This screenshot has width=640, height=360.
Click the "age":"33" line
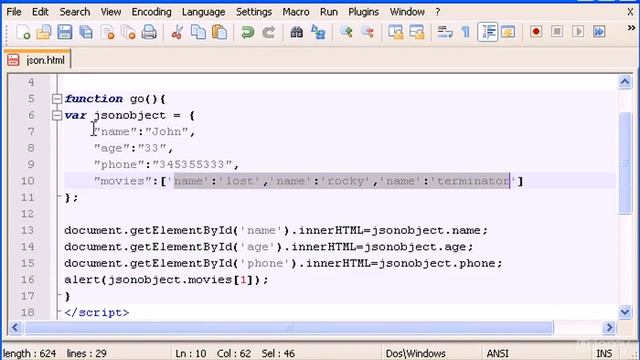point(133,148)
